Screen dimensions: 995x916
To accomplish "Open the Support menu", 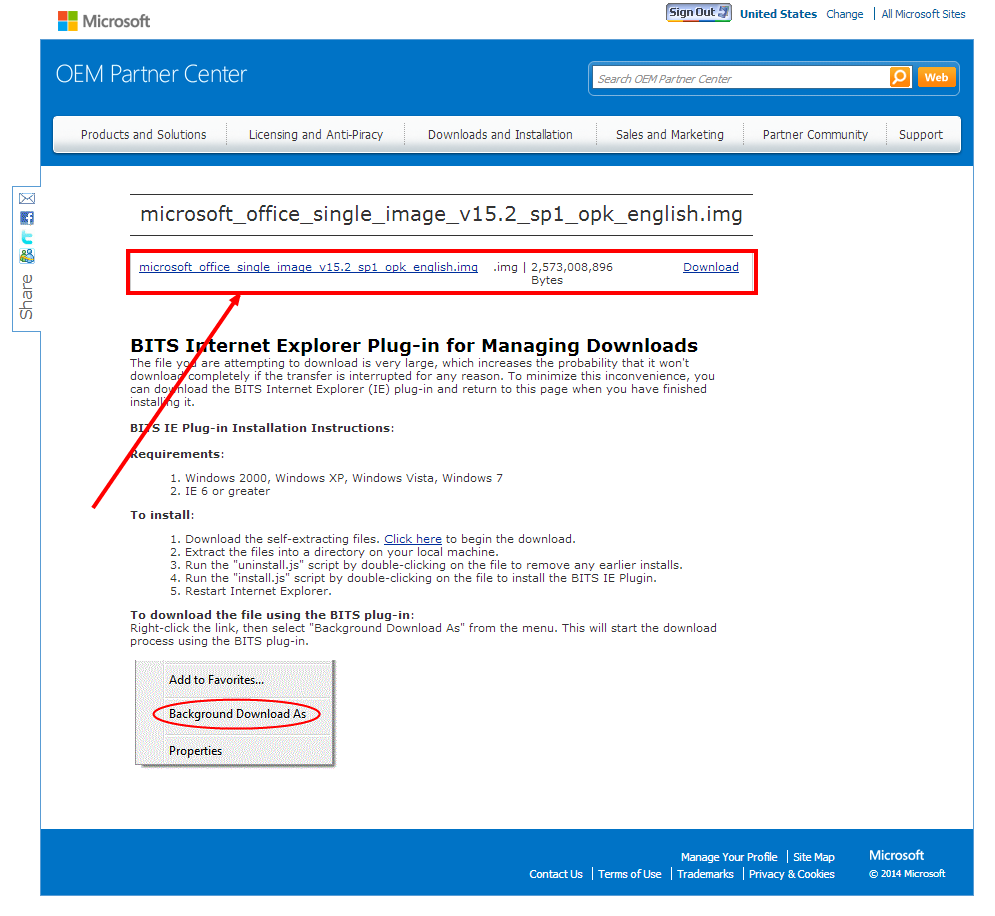I will (x=921, y=134).
